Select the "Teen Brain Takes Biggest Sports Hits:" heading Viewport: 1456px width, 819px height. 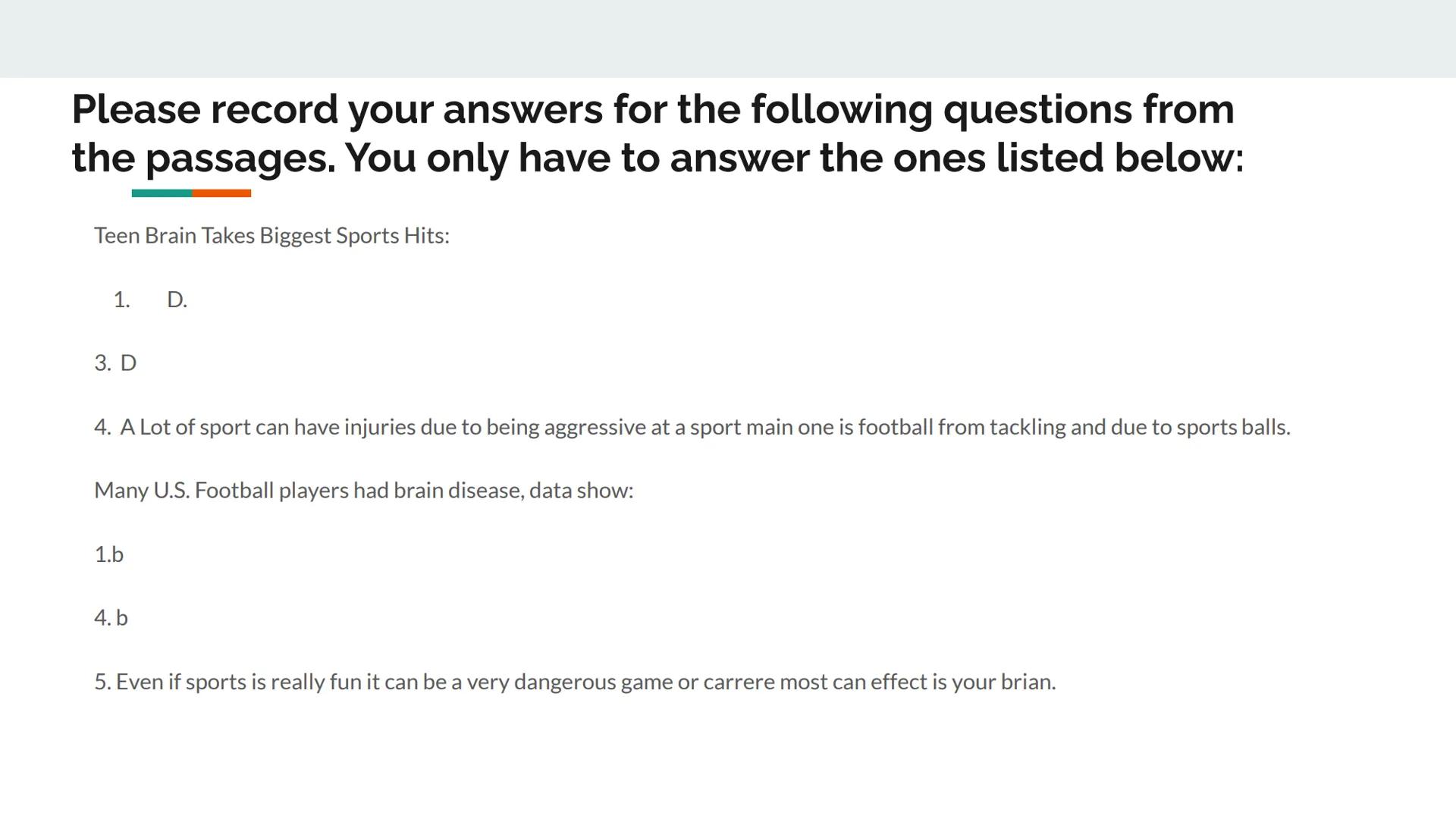(271, 236)
